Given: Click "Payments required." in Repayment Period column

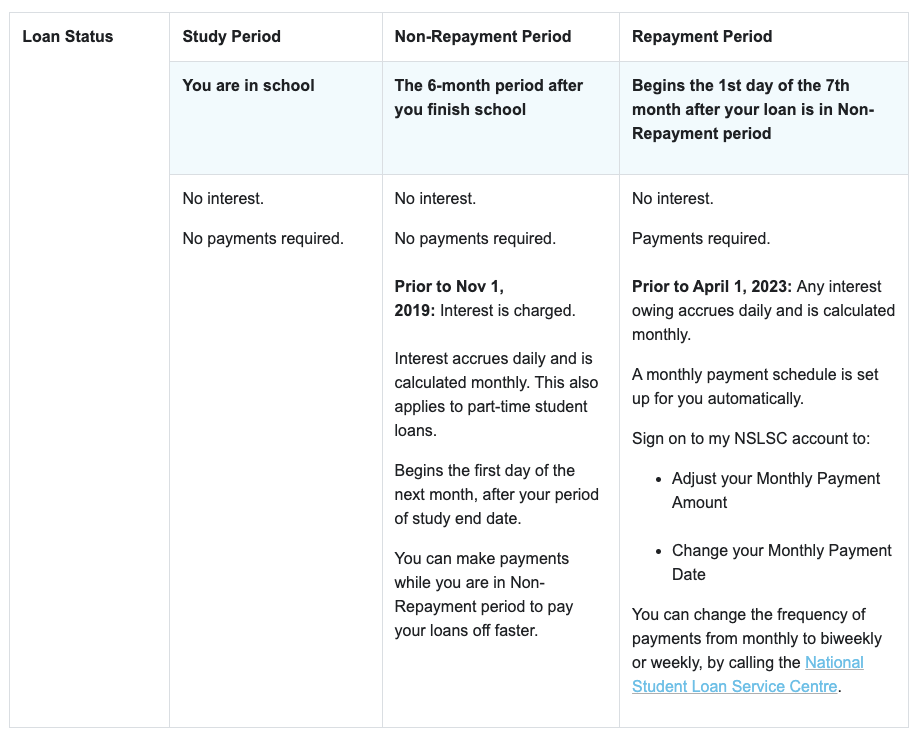Looking at the screenshot, I should point(700,238).
